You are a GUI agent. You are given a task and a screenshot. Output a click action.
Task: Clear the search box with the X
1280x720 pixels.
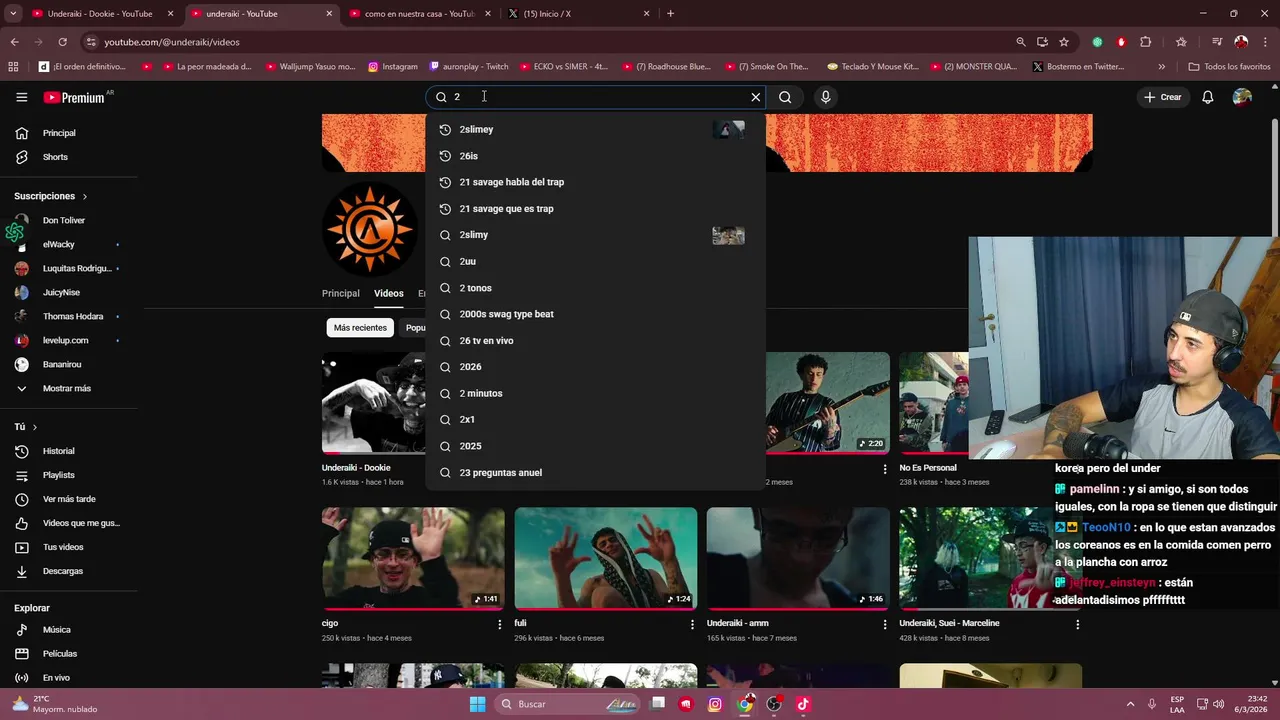tap(756, 97)
